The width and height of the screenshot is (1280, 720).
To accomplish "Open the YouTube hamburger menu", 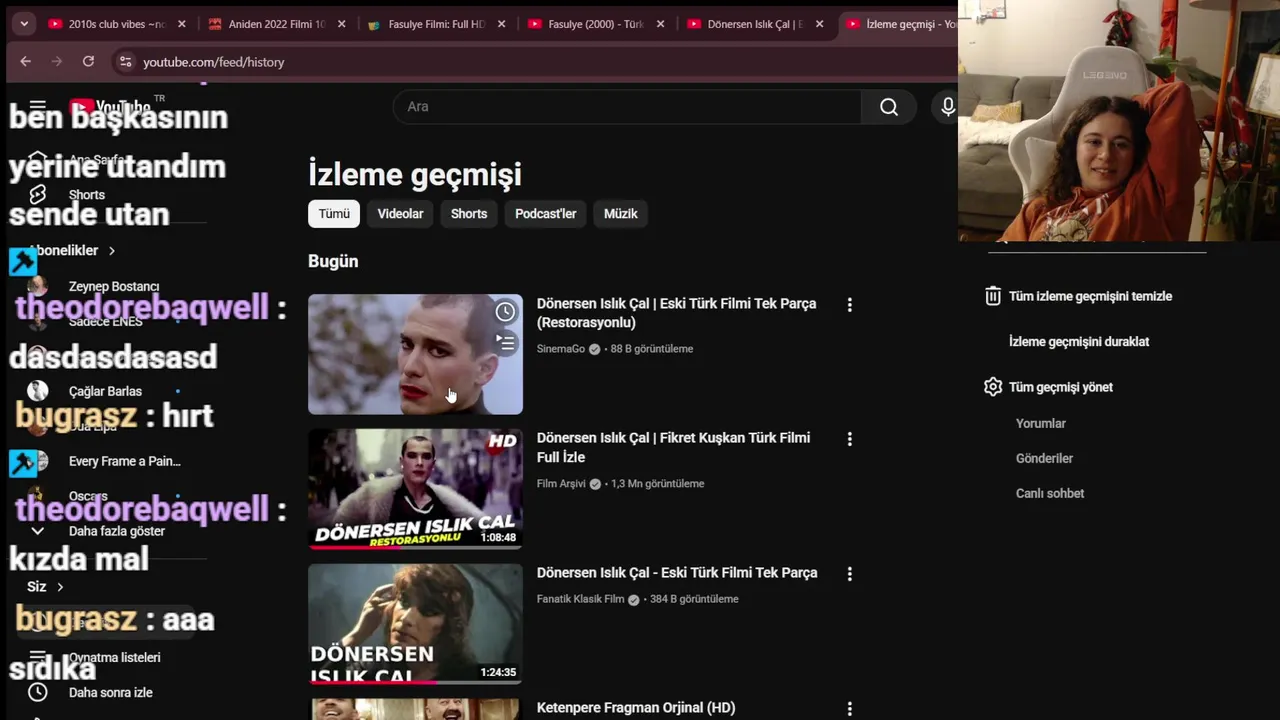I will 38,107.
